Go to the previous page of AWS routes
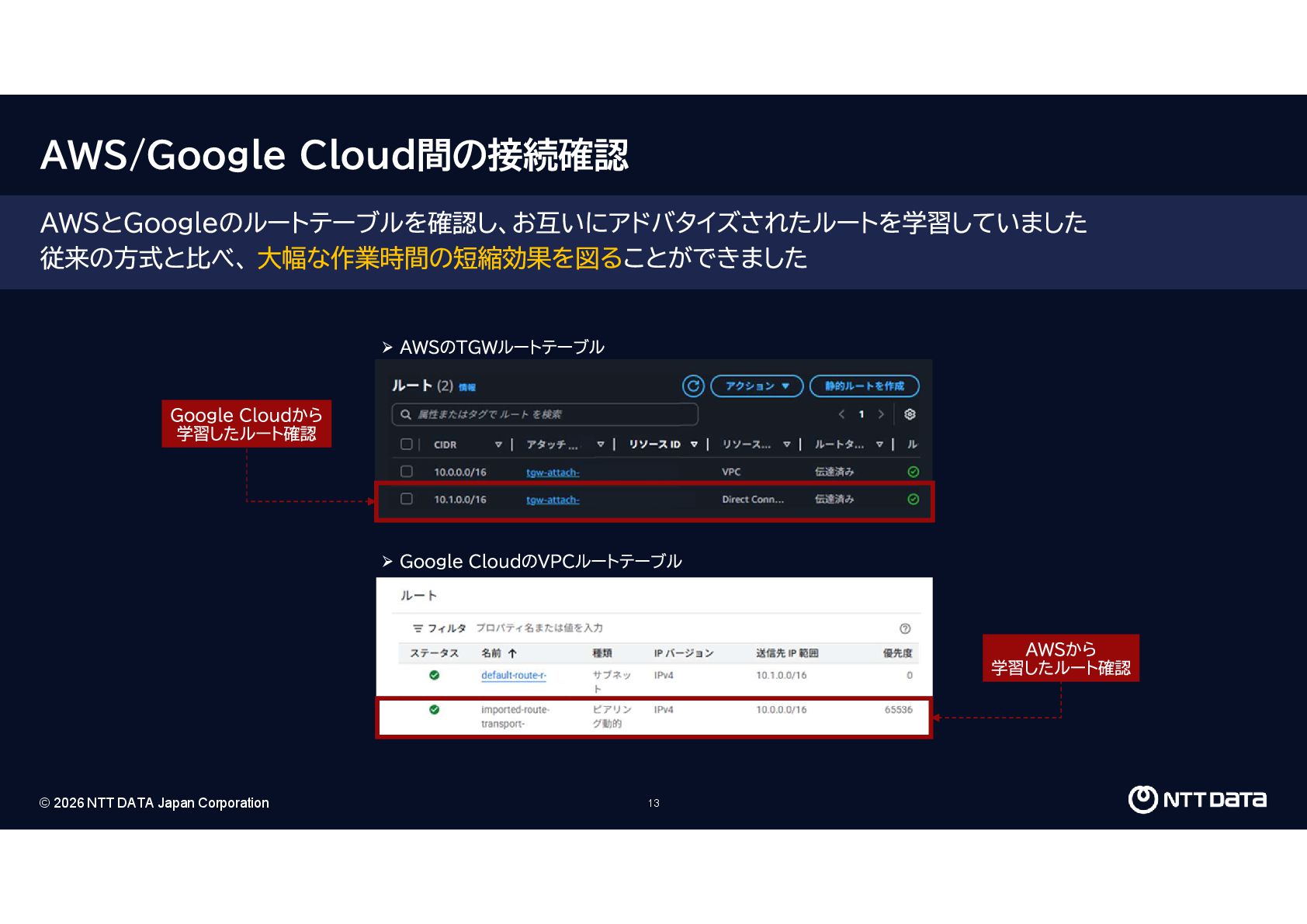Image resolution: width=1307 pixels, height=924 pixels. pyautogui.click(x=841, y=414)
